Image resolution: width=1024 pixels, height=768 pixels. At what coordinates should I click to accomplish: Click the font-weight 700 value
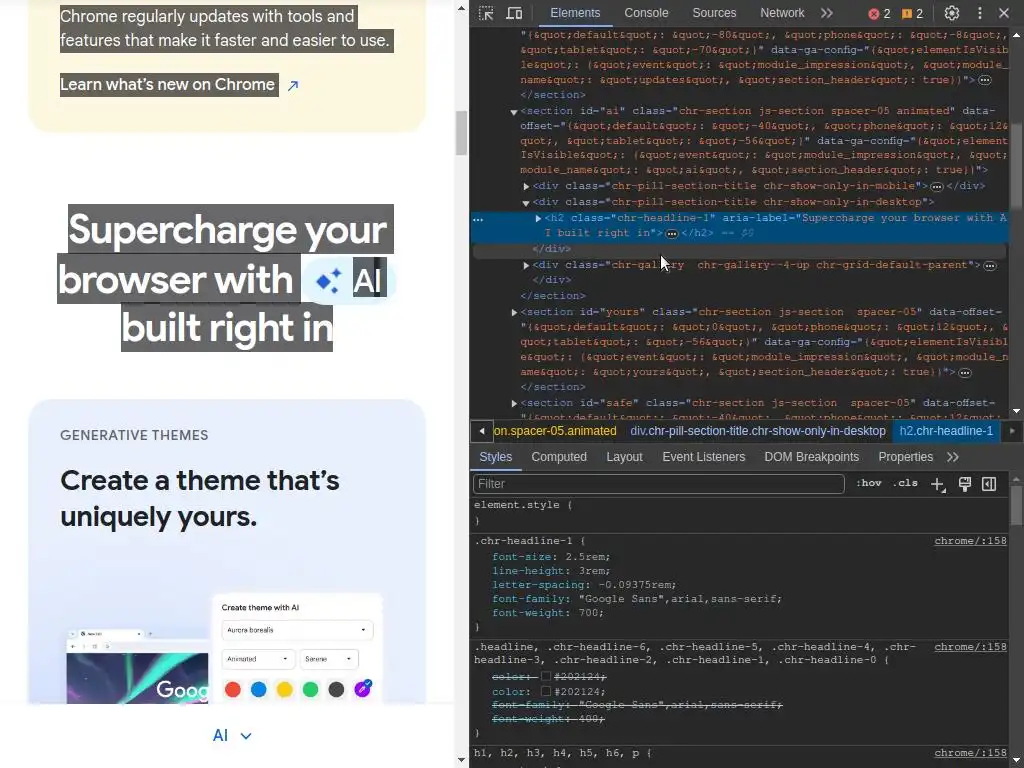pyautogui.click(x=588, y=613)
